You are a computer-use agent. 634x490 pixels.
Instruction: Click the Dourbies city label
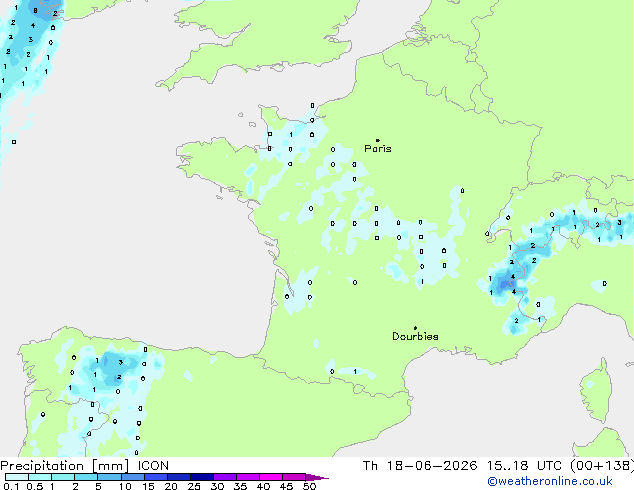click(415, 336)
